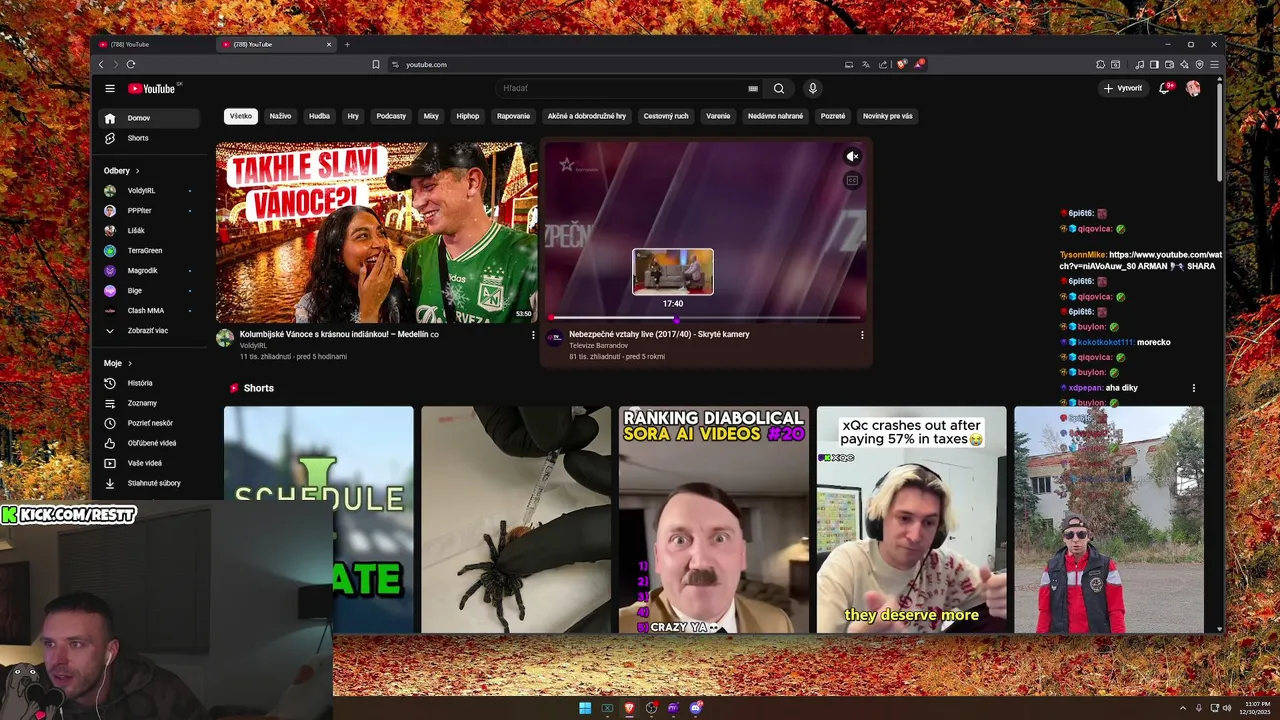Open the Ranking Diabolical Sora AI Short

point(713,519)
